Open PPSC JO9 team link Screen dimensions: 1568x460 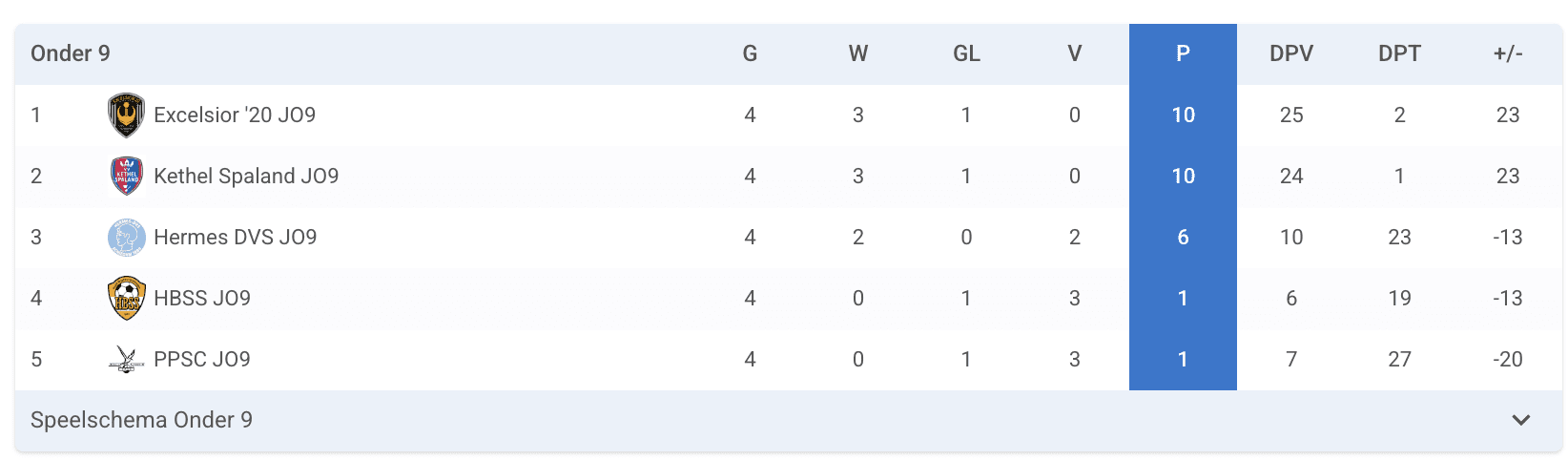tap(202, 360)
